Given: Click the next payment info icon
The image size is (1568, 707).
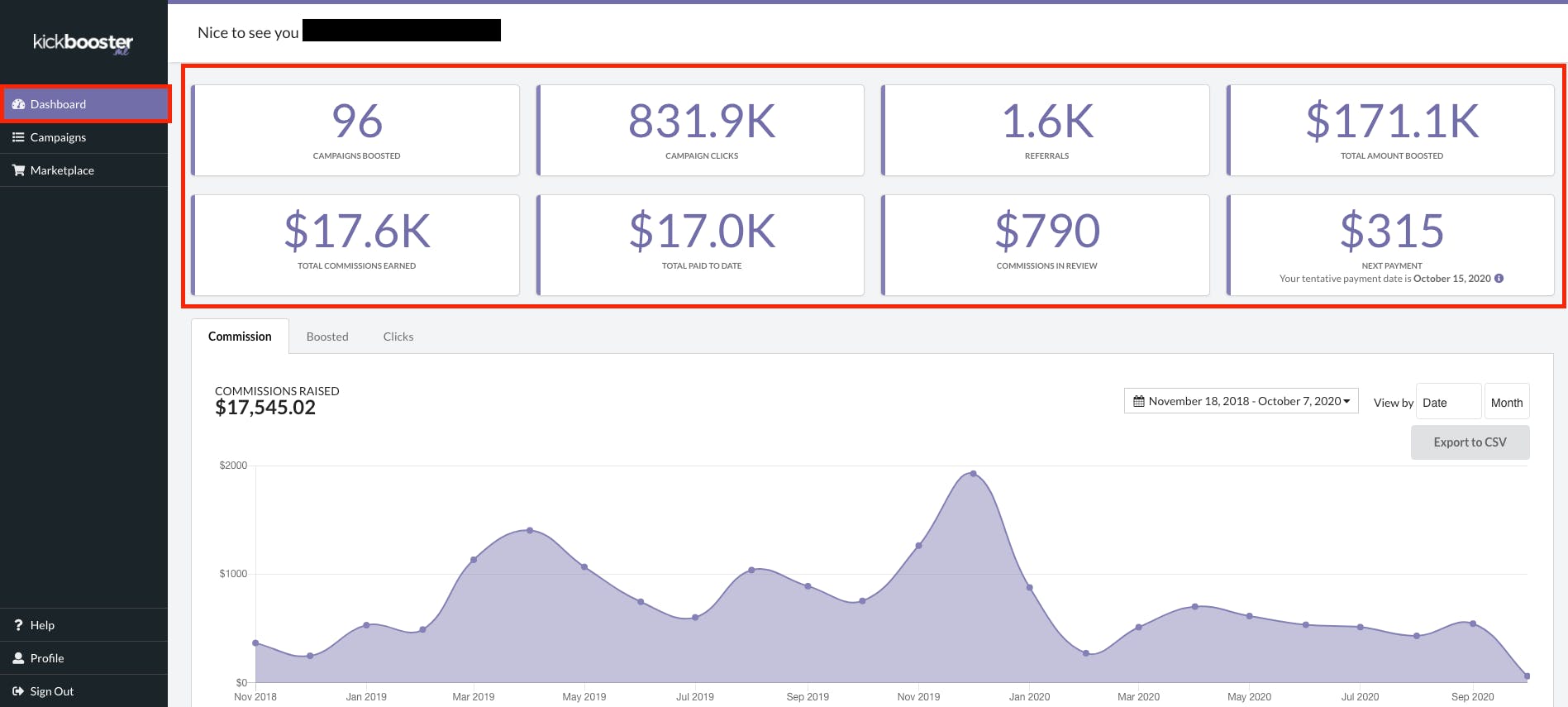Looking at the screenshot, I should 1499,279.
